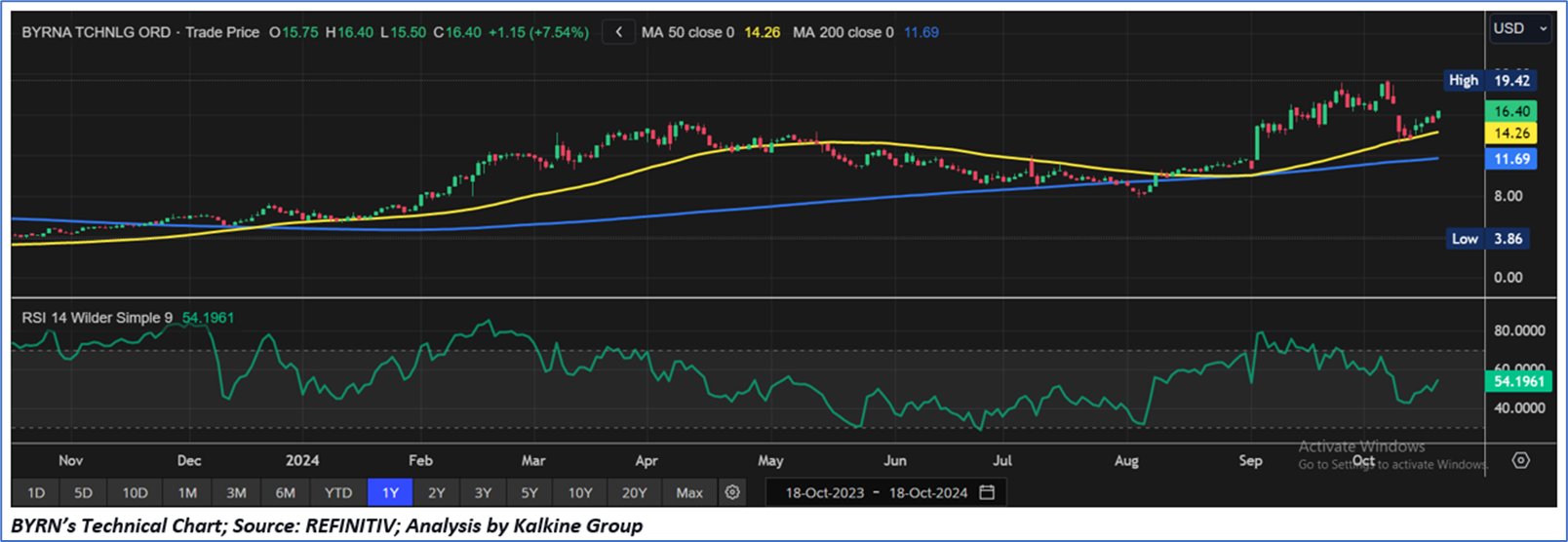Click the crosshair target icon at bottom right
Viewport: 1568px width, 542px height.
pyautogui.click(x=1520, y=460)
